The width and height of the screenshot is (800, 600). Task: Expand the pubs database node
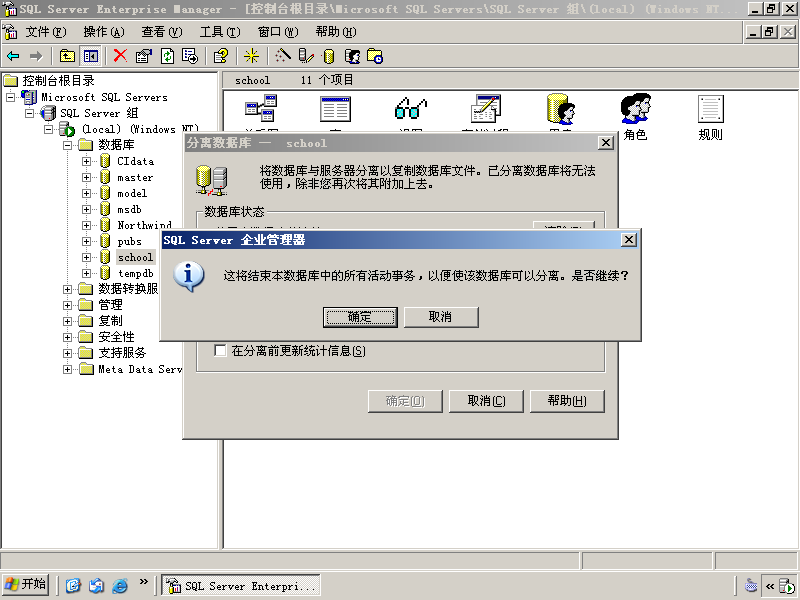coord(86,241)
